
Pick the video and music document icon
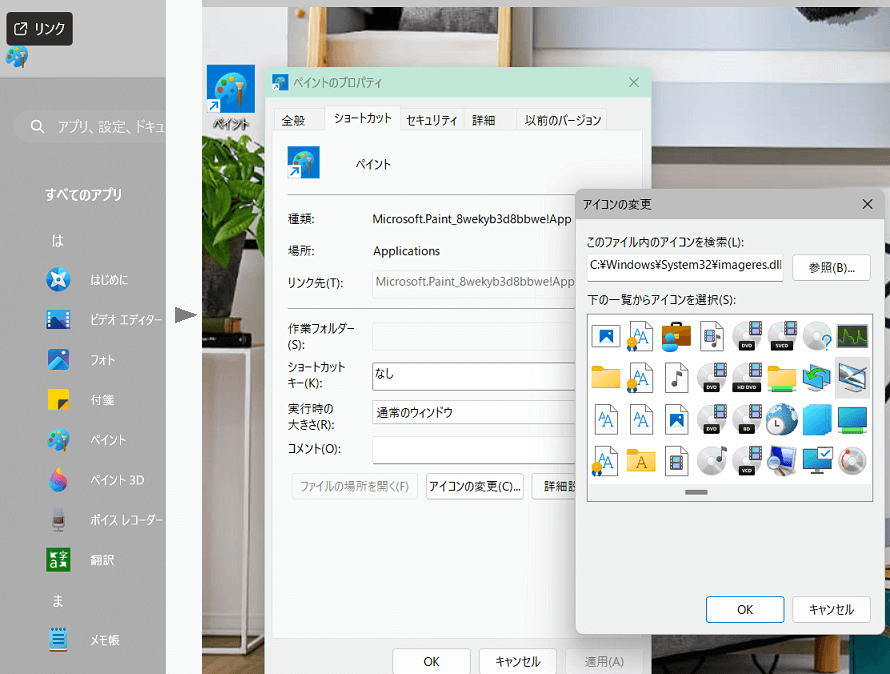point(711,336)
